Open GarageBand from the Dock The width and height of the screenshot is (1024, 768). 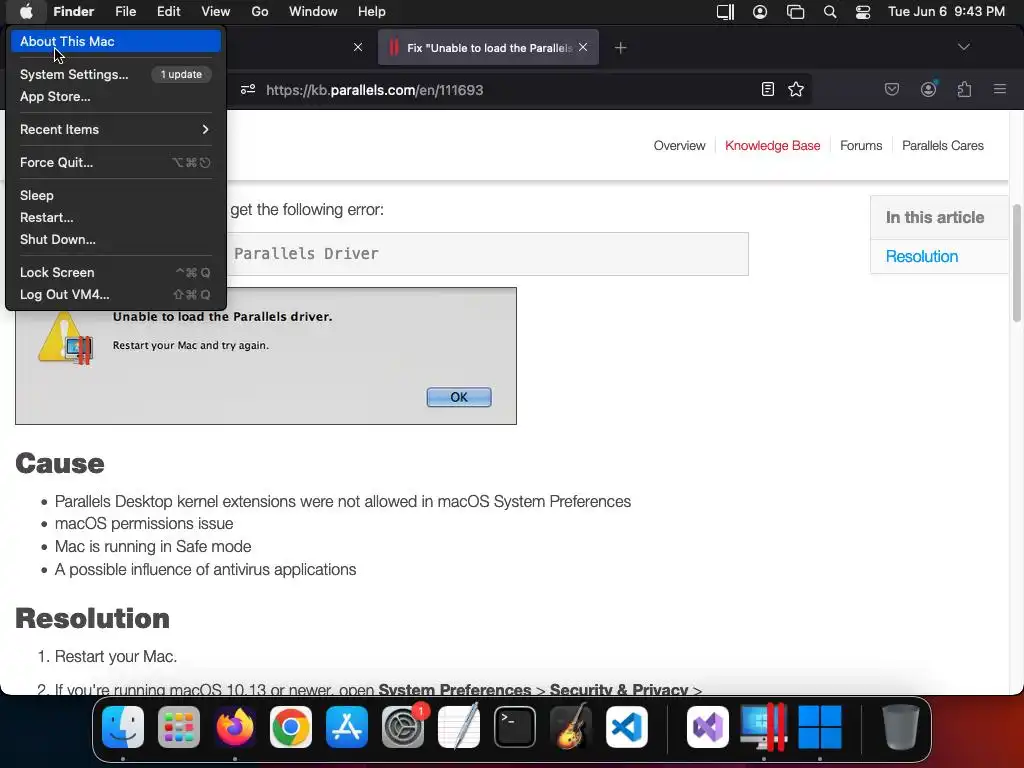click(x=571, y=727)
